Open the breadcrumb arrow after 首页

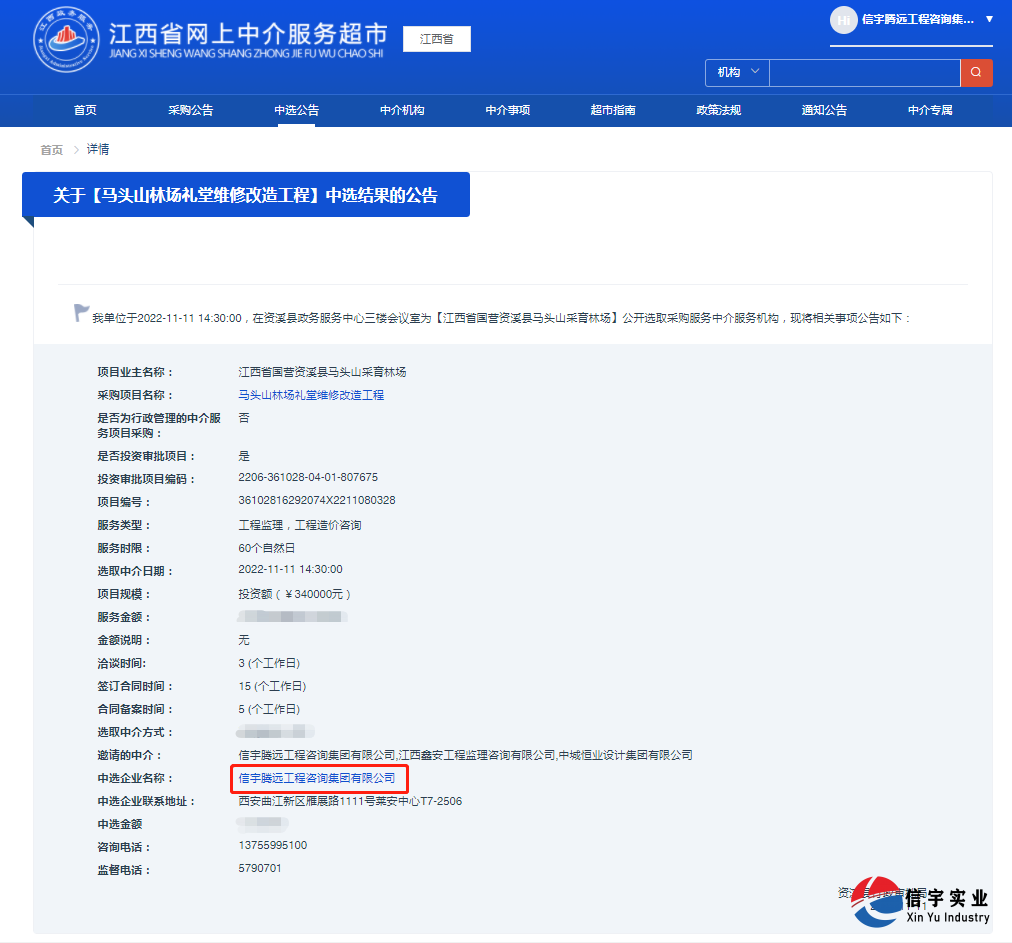point(76,148)
